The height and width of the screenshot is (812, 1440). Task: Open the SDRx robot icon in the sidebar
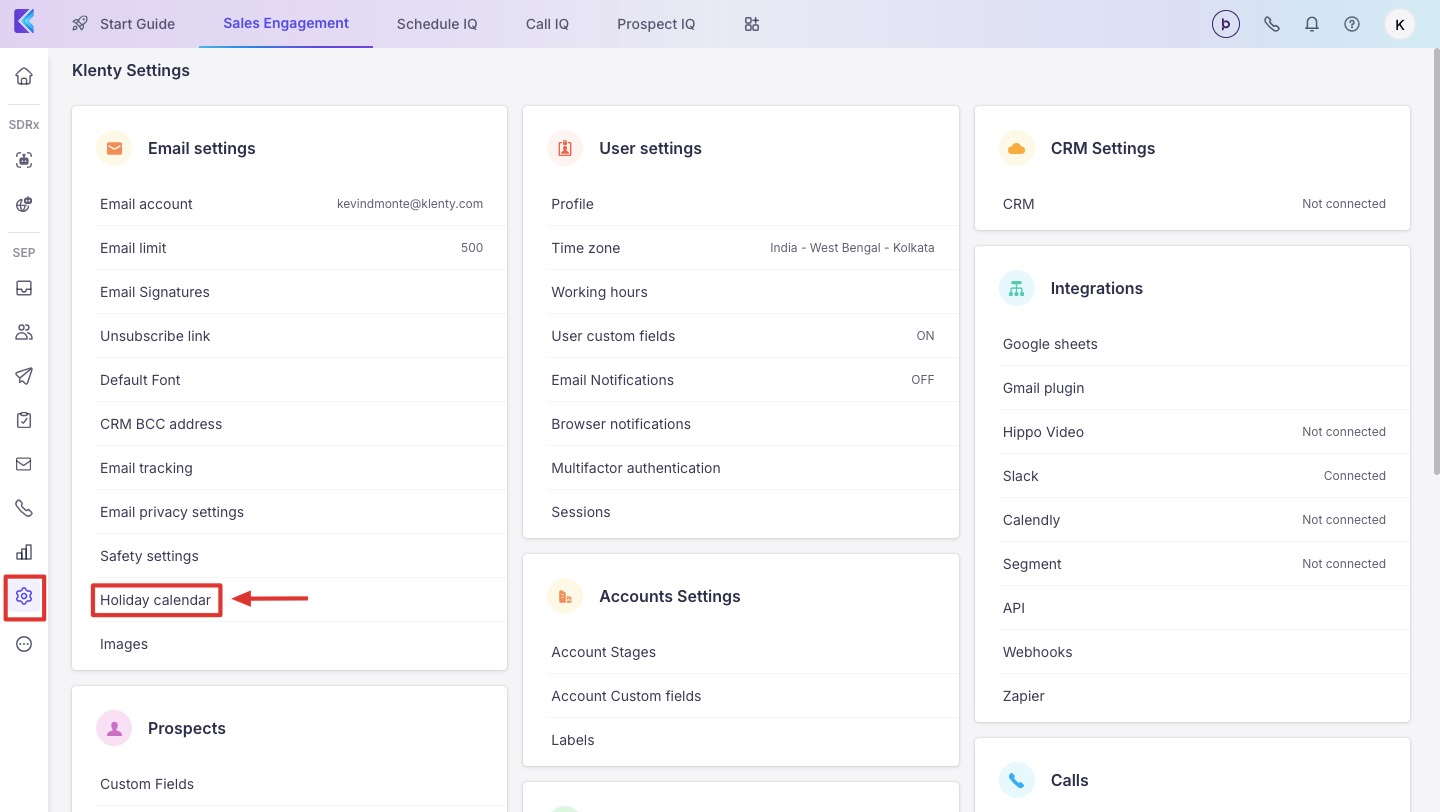(24, 160)
